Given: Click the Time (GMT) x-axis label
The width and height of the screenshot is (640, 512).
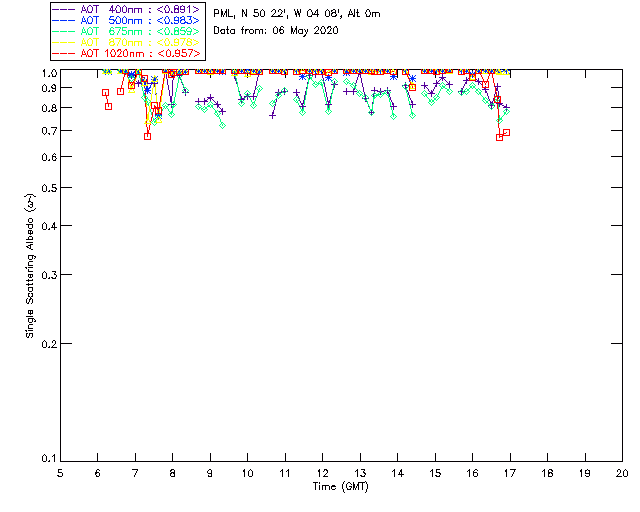Looking at the screenshot, I should click(x=341, y=486).
